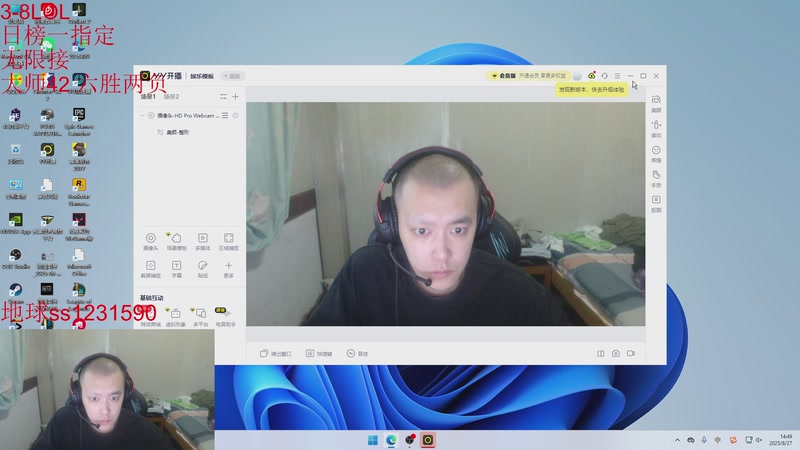
Task: Open the sound effects (音效) button
Action: click(x=357, y=354)
